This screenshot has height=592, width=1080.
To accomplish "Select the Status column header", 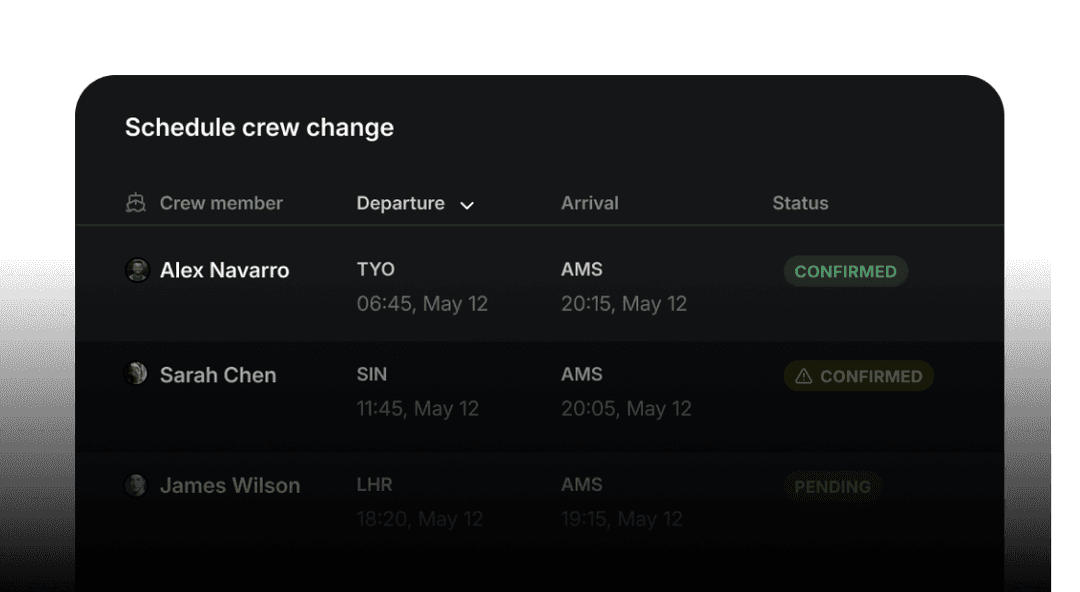I will tap(800, 203).
